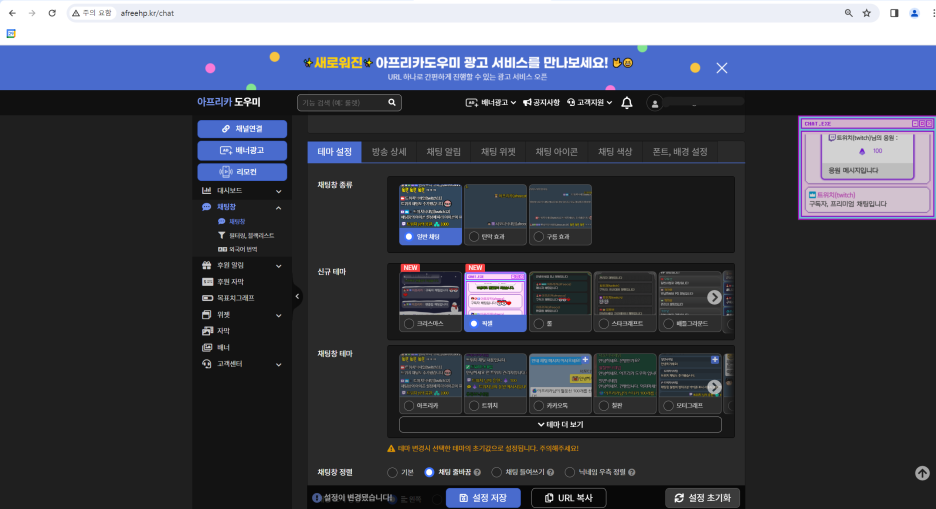Switch to the 채팅 아이콘 tab
This screenshot has height=509, width=936.
(556, 152)
